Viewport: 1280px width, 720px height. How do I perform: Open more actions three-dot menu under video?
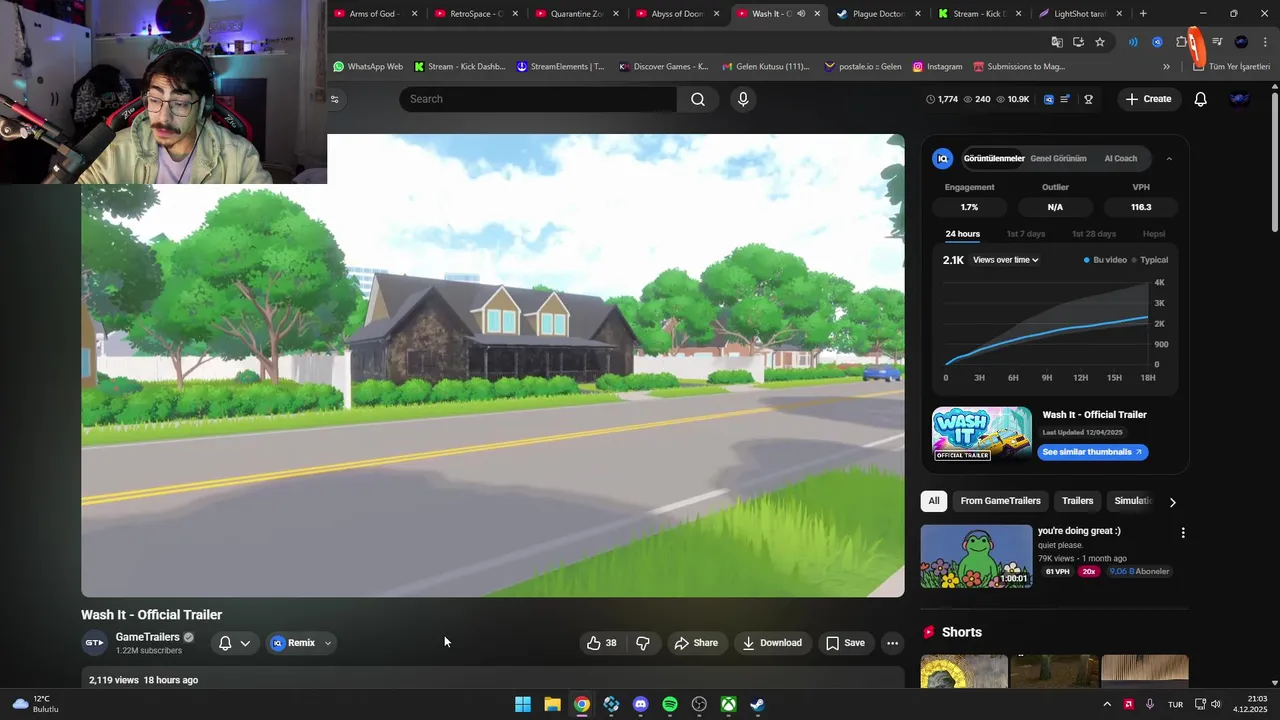(x=893, y=643)
